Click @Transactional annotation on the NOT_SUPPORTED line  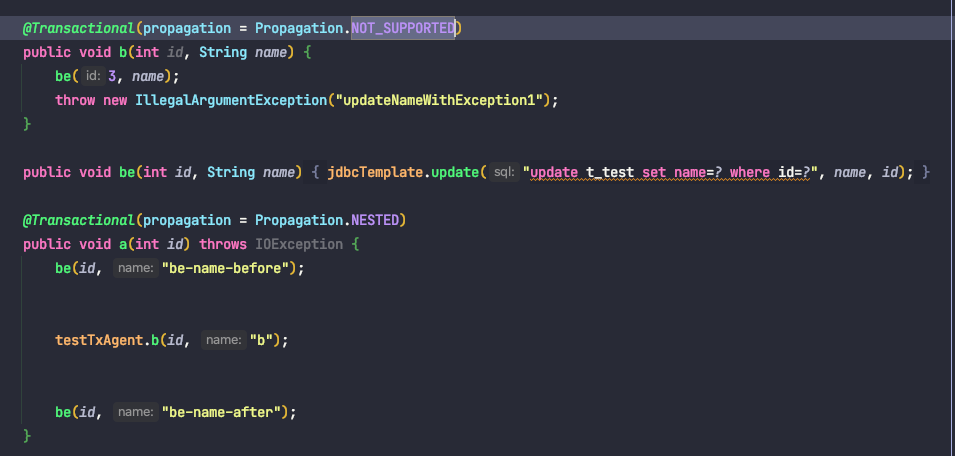tap(79, 28)
